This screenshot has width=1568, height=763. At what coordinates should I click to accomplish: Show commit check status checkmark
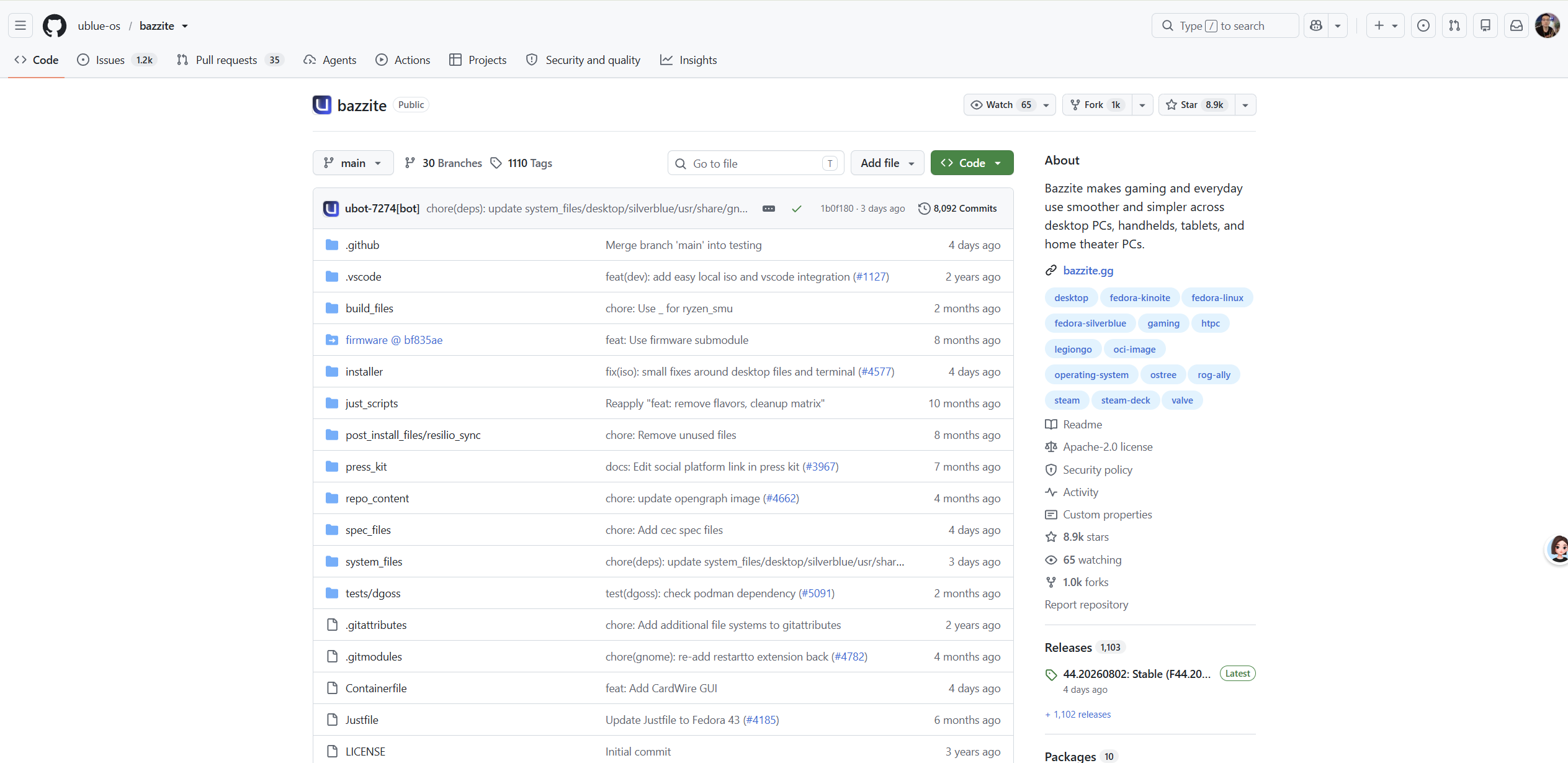797,209
